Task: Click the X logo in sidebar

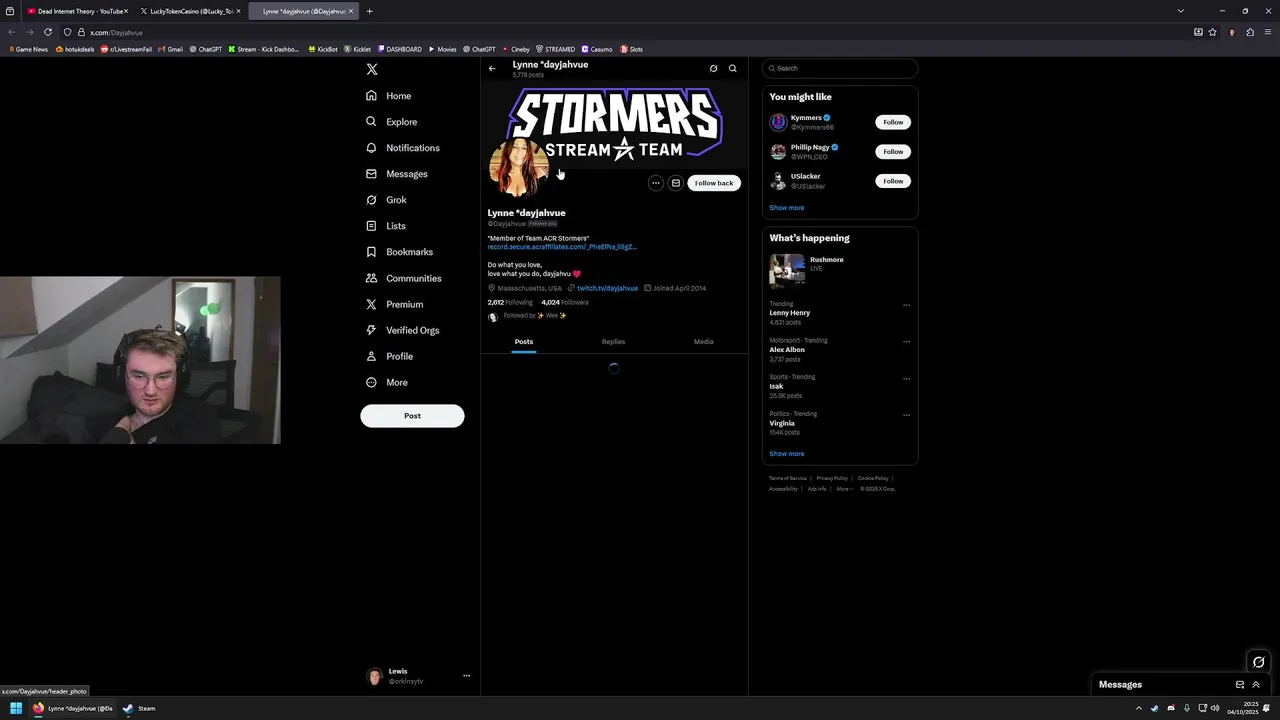Action: click(372, 69)
